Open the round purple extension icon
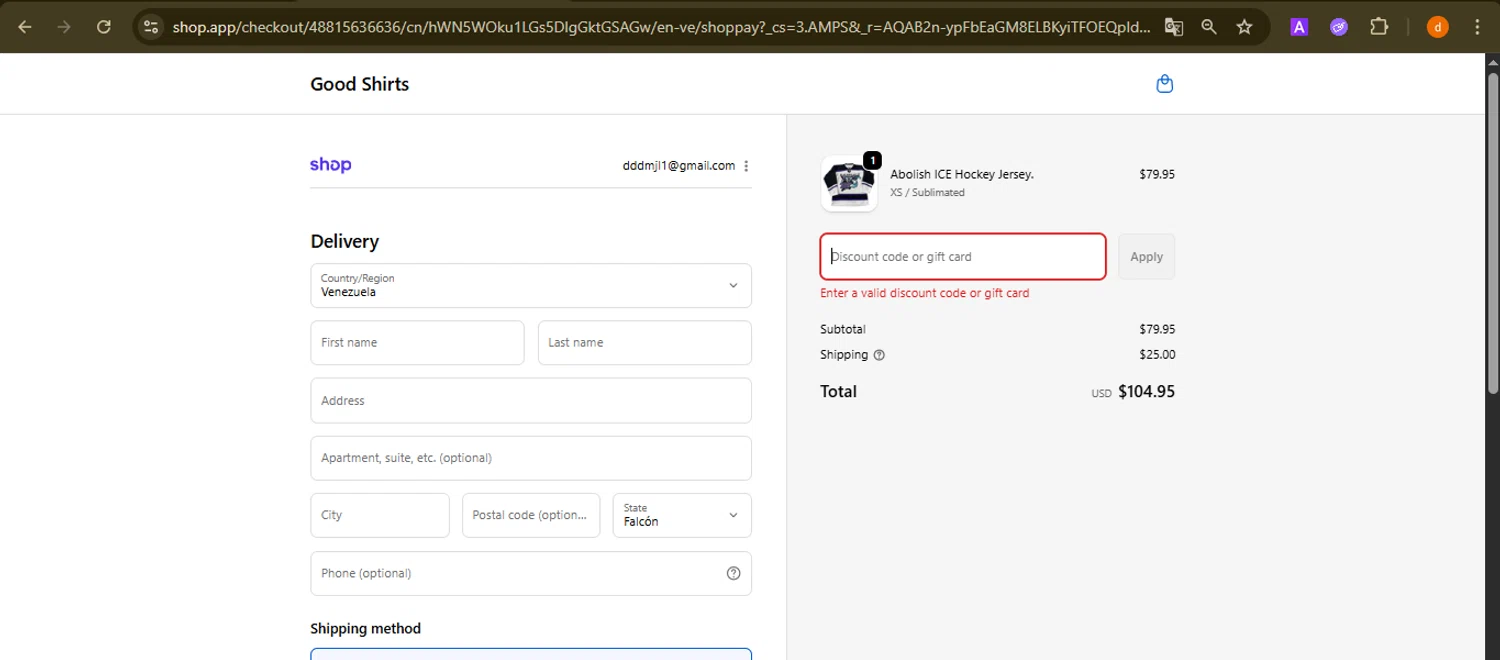 pos(1339,27)
